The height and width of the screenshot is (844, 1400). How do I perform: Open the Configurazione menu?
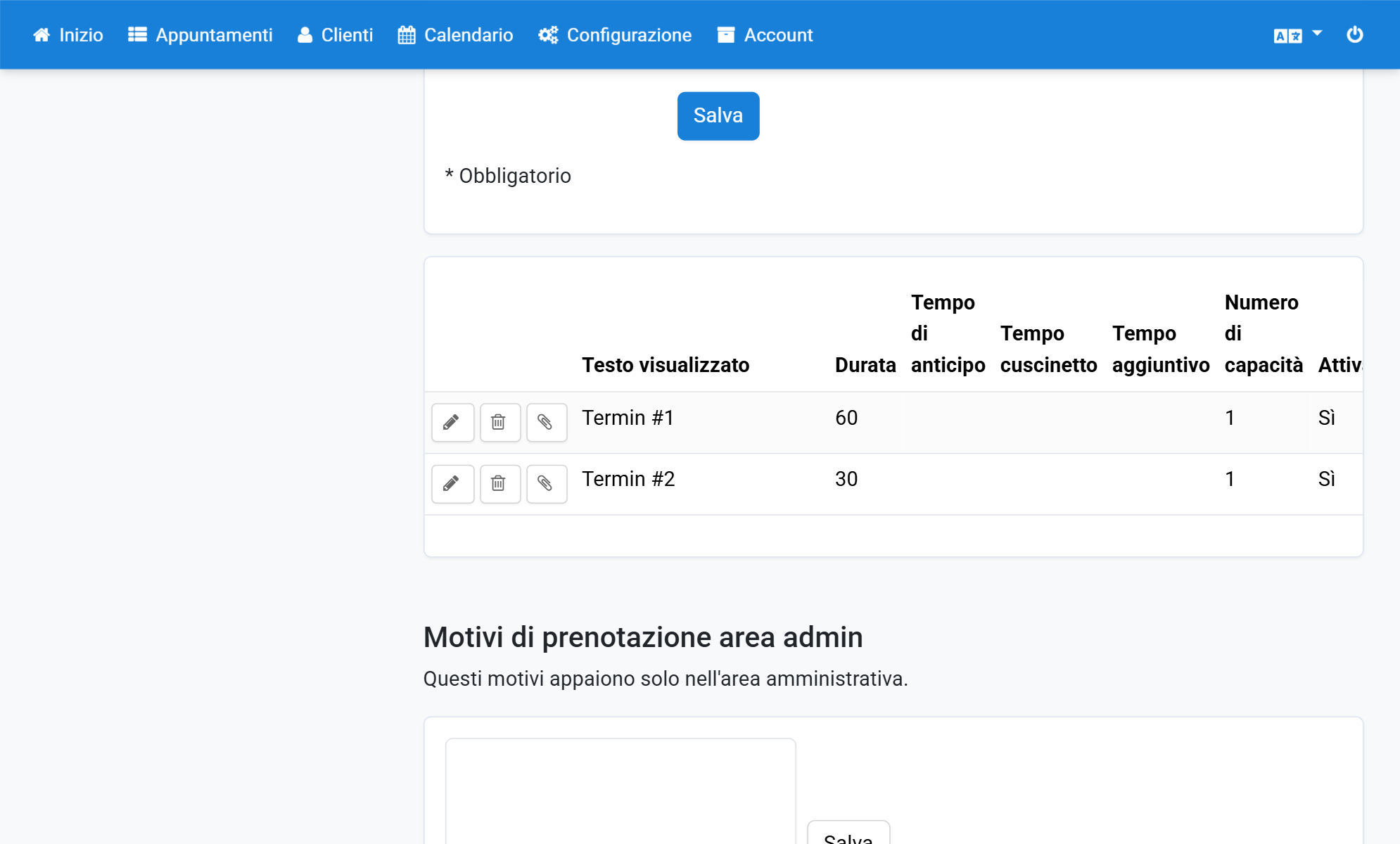[616, 35]
